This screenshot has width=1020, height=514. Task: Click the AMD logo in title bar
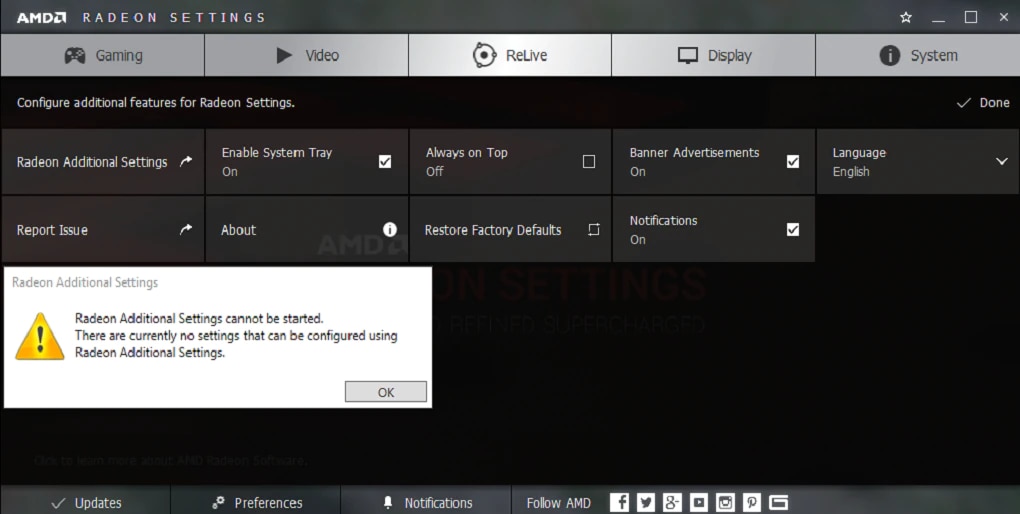(x=41, y=18)
